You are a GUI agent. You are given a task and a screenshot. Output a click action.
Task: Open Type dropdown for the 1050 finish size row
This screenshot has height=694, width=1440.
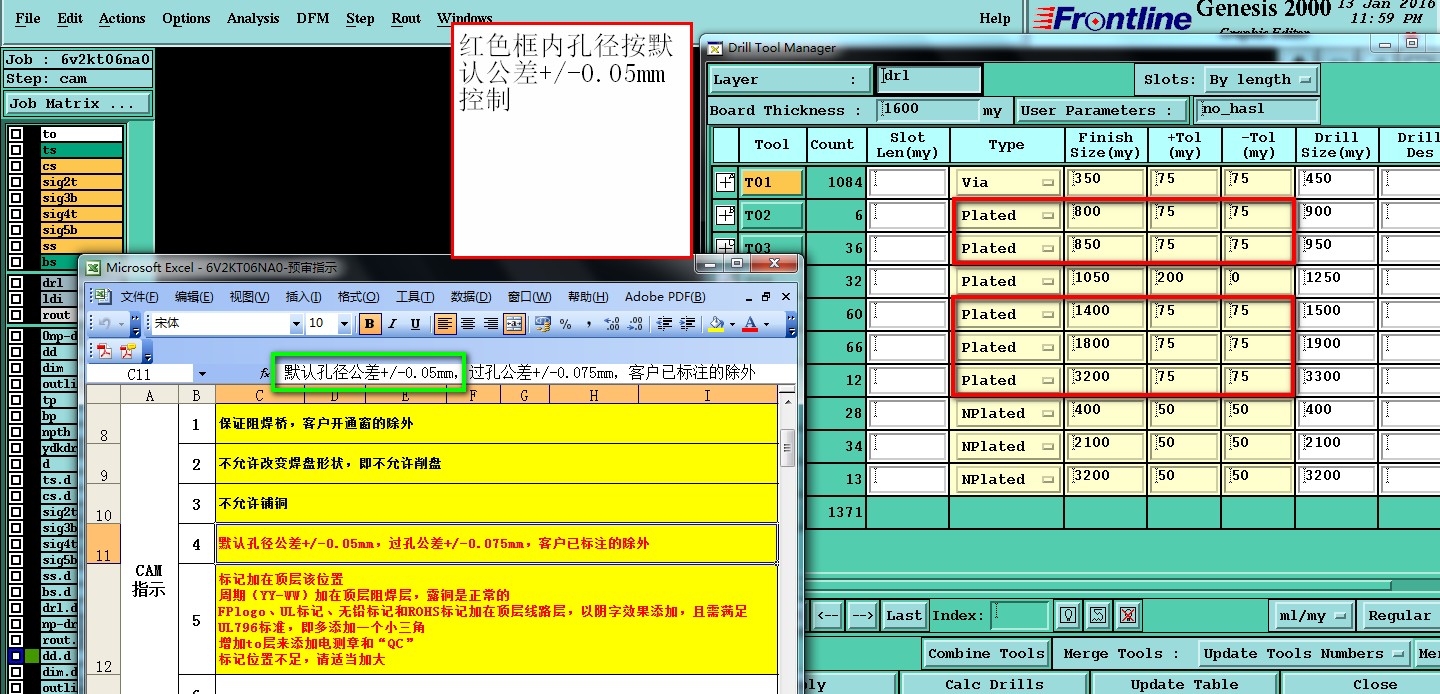point(1007,281)
